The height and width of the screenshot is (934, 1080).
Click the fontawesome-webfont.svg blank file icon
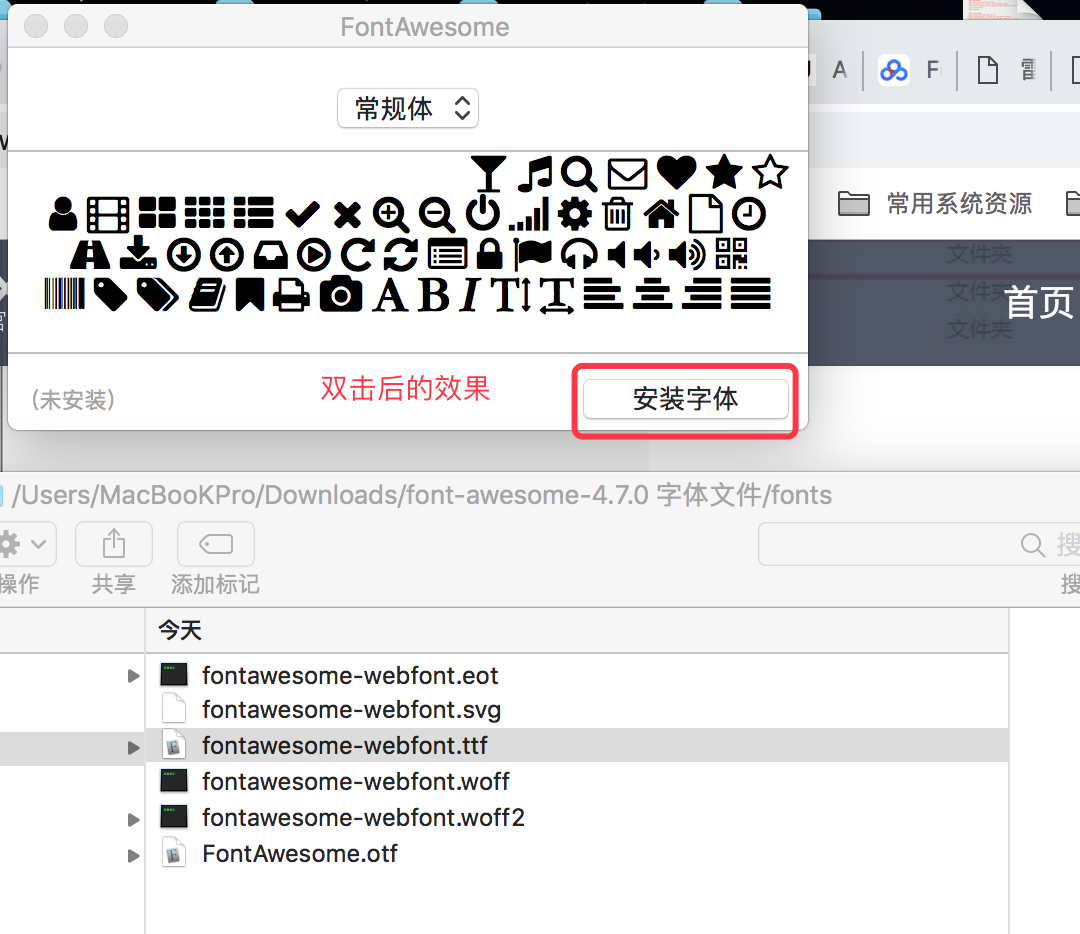[x=174, y=709]
